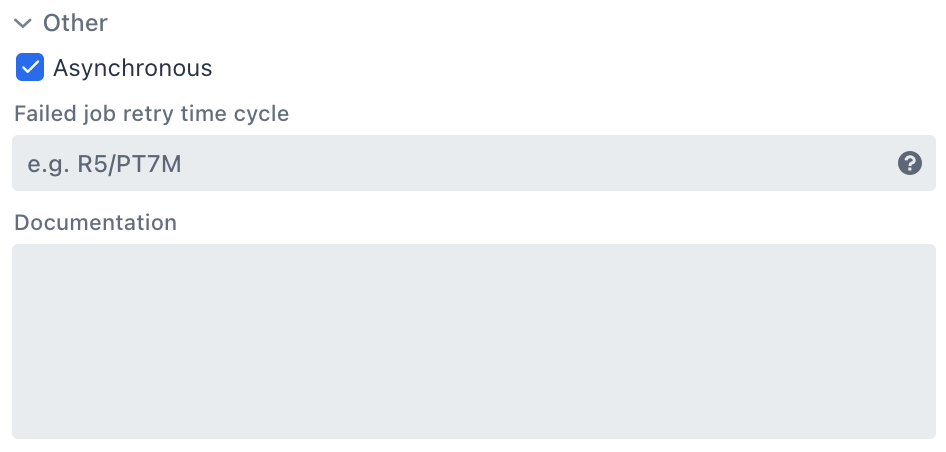Screen dimensions: 946x452
Task: Click the Asynchronous checkbox label text
Action: [132, 68]
